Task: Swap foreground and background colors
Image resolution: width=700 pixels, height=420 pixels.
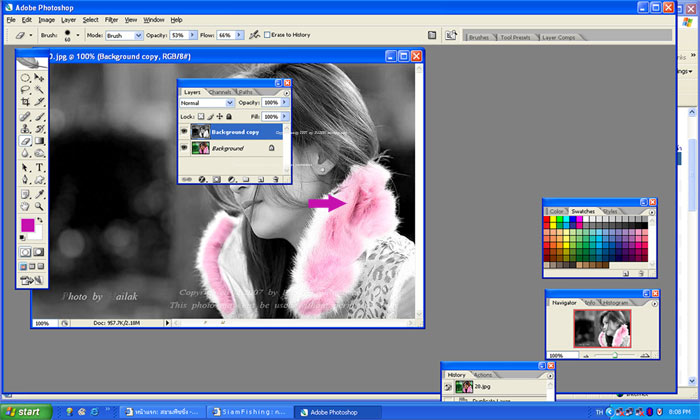Action: [x=40, y=220]
